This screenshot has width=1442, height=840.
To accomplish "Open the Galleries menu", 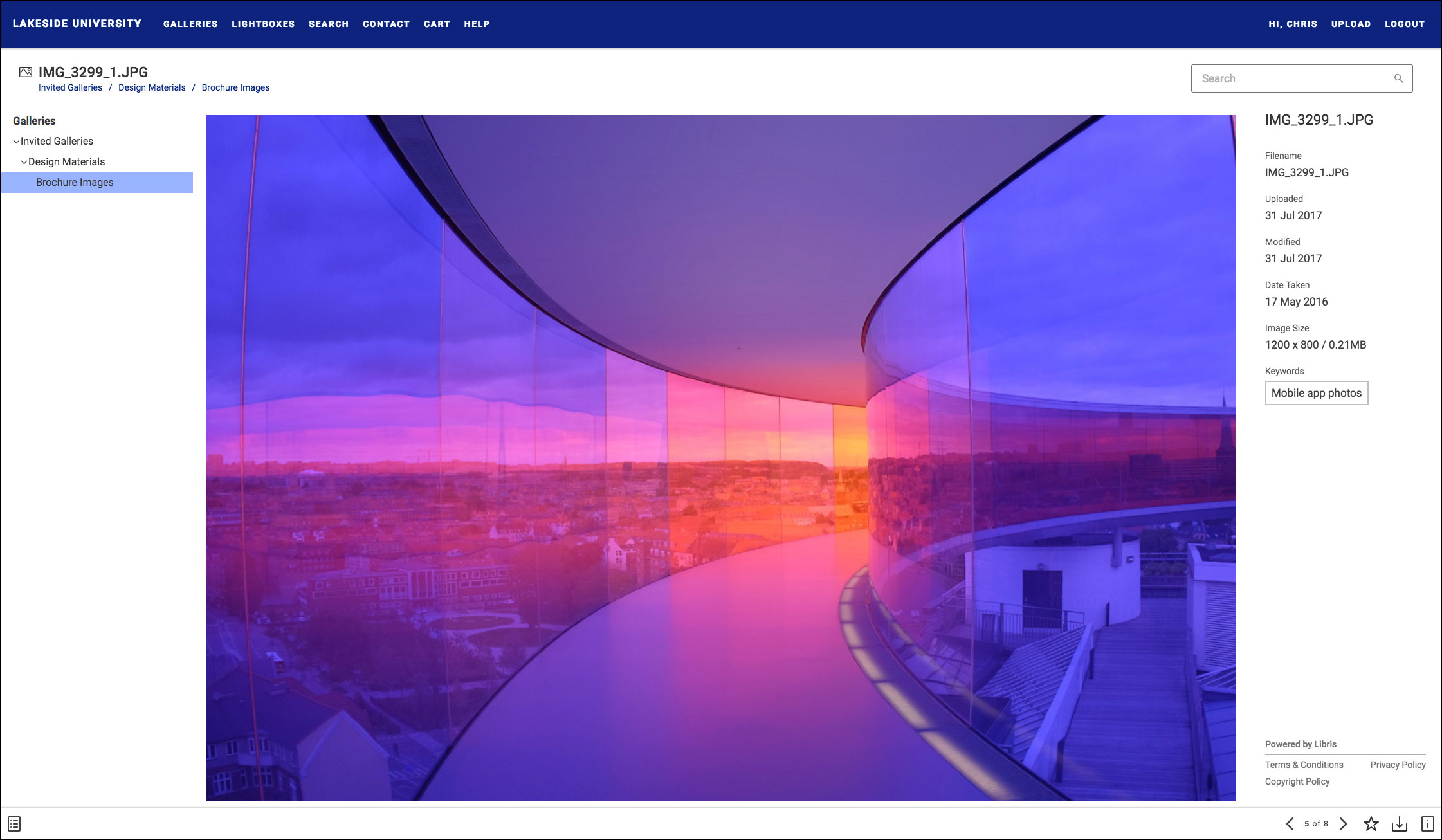I will point(190,24).
